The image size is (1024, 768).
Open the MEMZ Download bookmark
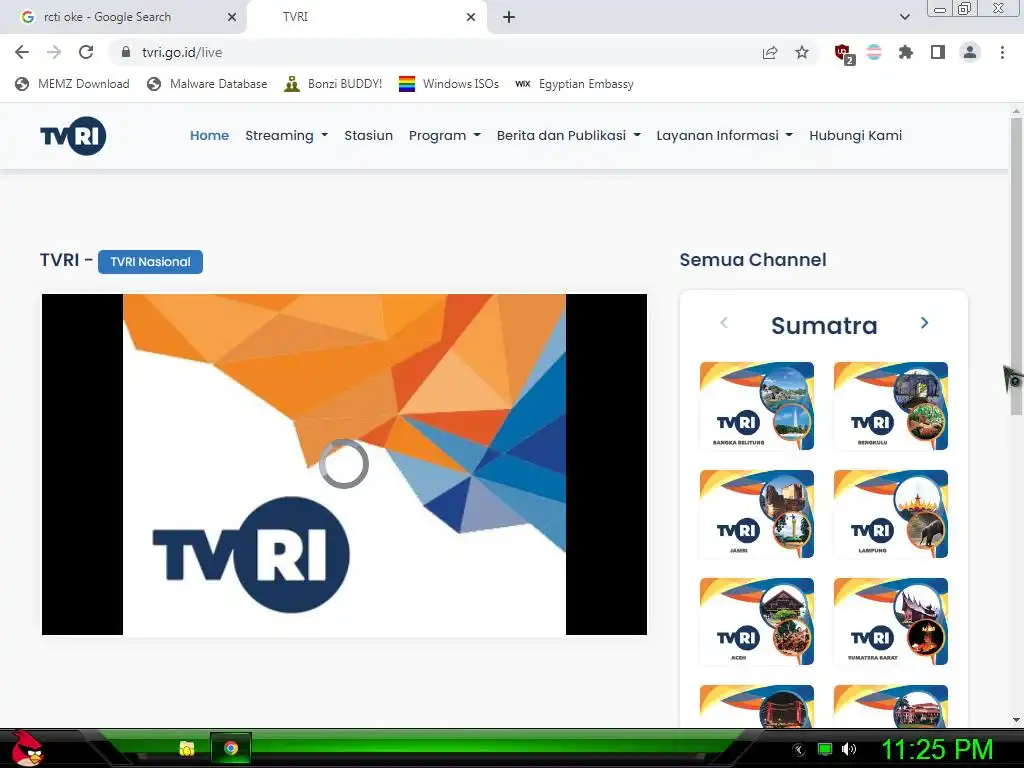tap(72, 84)
